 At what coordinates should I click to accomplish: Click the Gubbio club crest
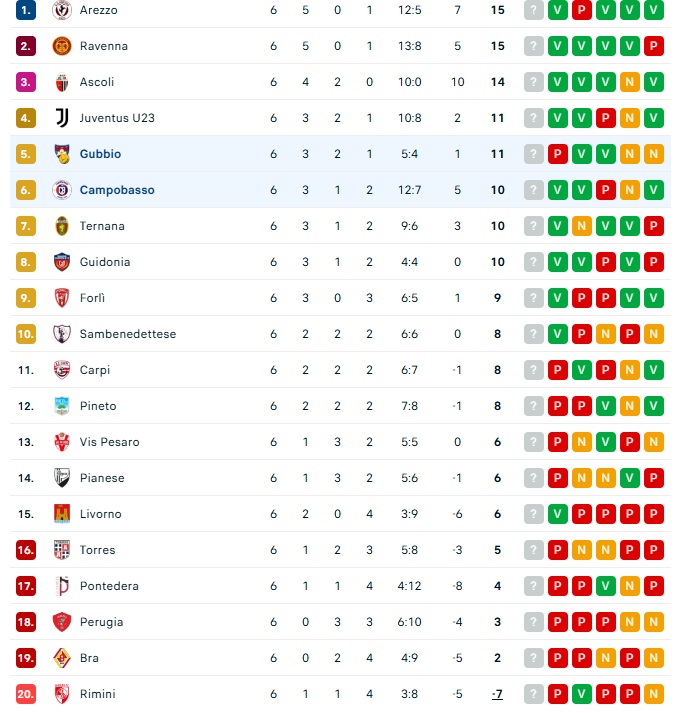click(62, 154)
